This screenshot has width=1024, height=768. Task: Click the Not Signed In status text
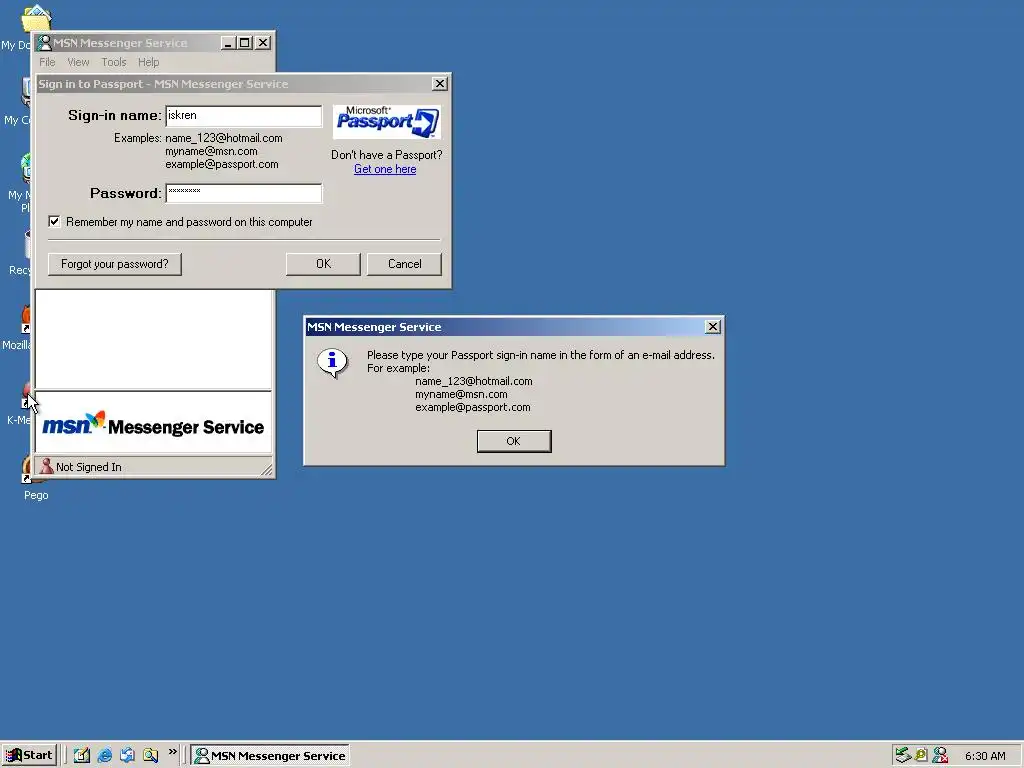[x=89, y=467]
